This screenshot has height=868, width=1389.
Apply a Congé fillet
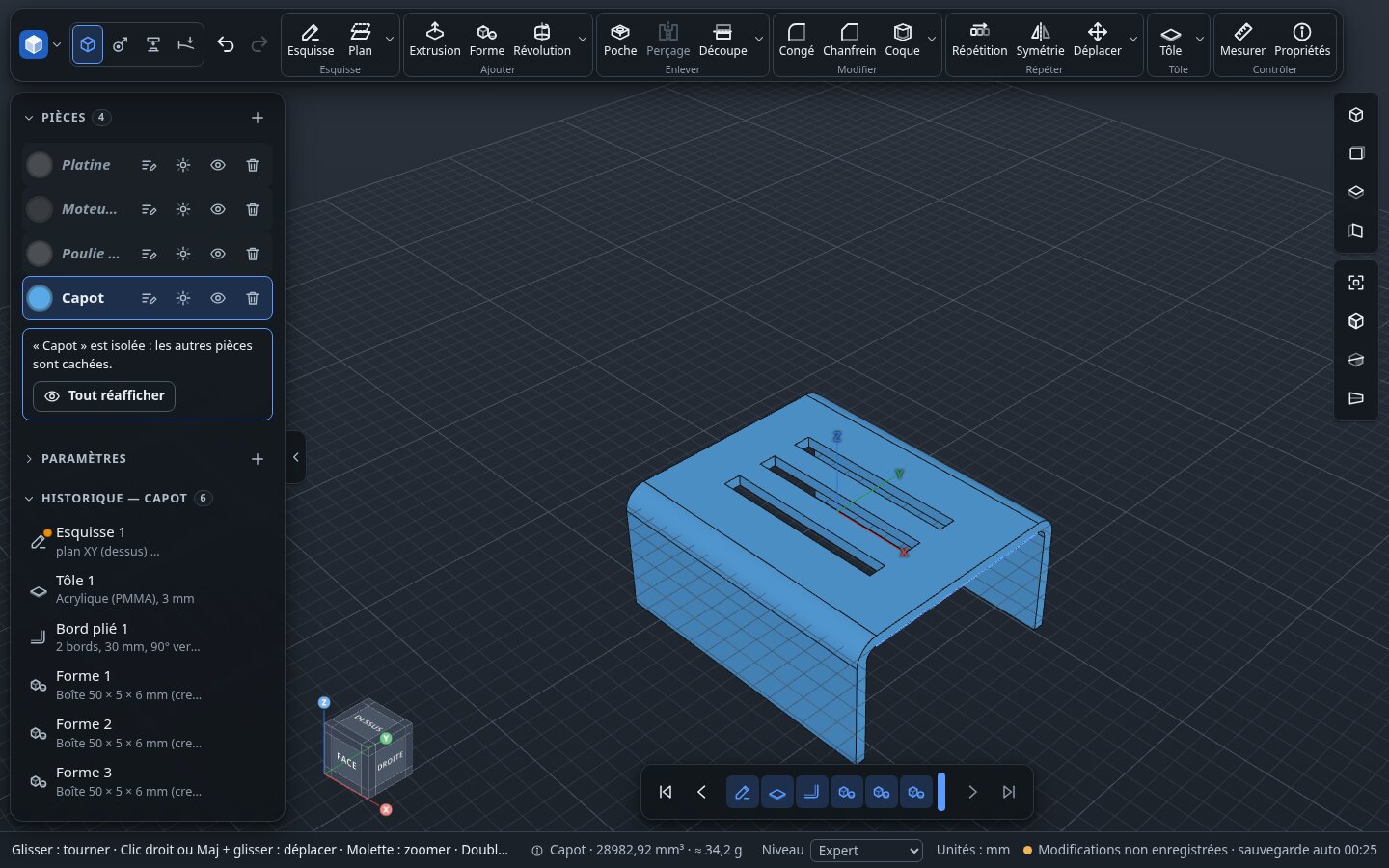click(796, 40)
